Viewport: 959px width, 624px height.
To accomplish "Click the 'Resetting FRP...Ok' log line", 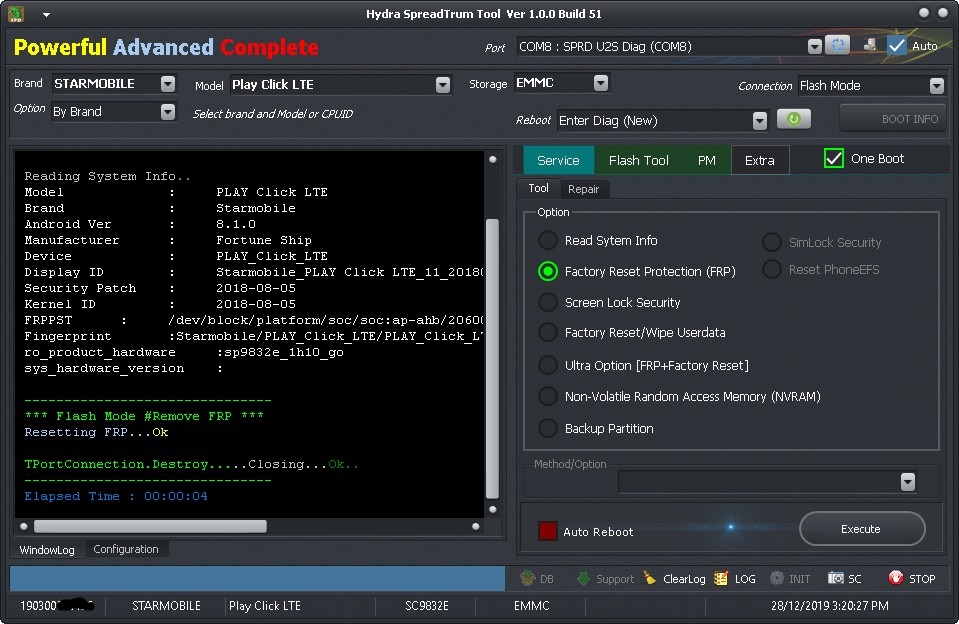I will [x=97, y=433].
